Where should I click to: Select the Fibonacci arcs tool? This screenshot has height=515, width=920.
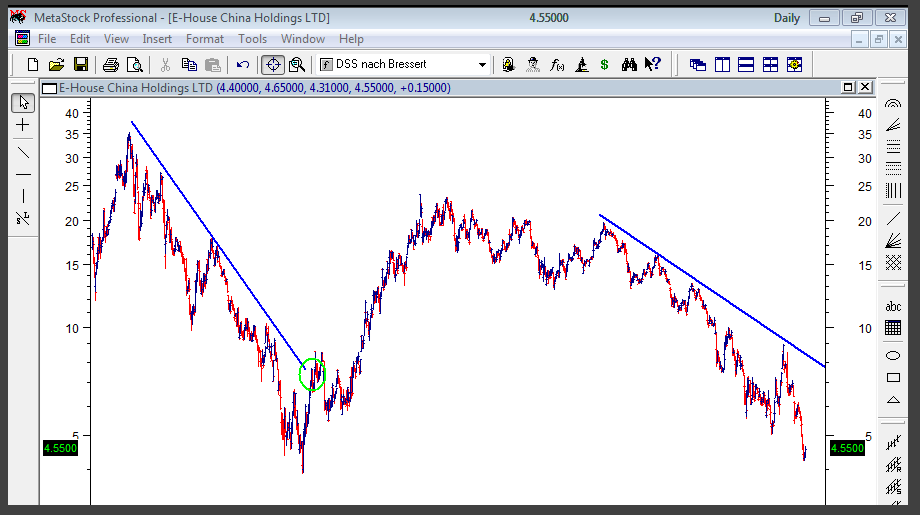[893, 103]
